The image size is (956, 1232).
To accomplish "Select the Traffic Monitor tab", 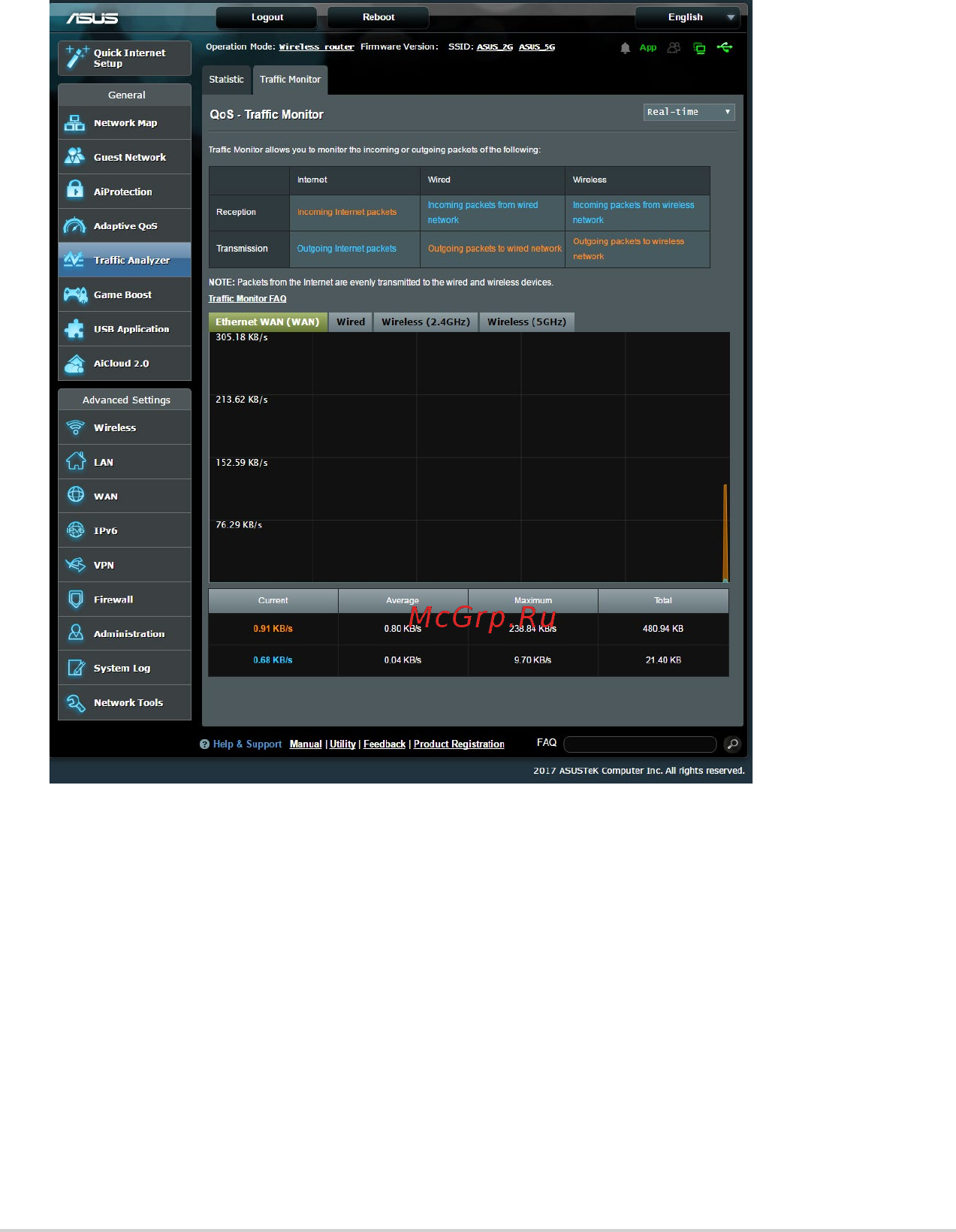I will coord(290,80).
